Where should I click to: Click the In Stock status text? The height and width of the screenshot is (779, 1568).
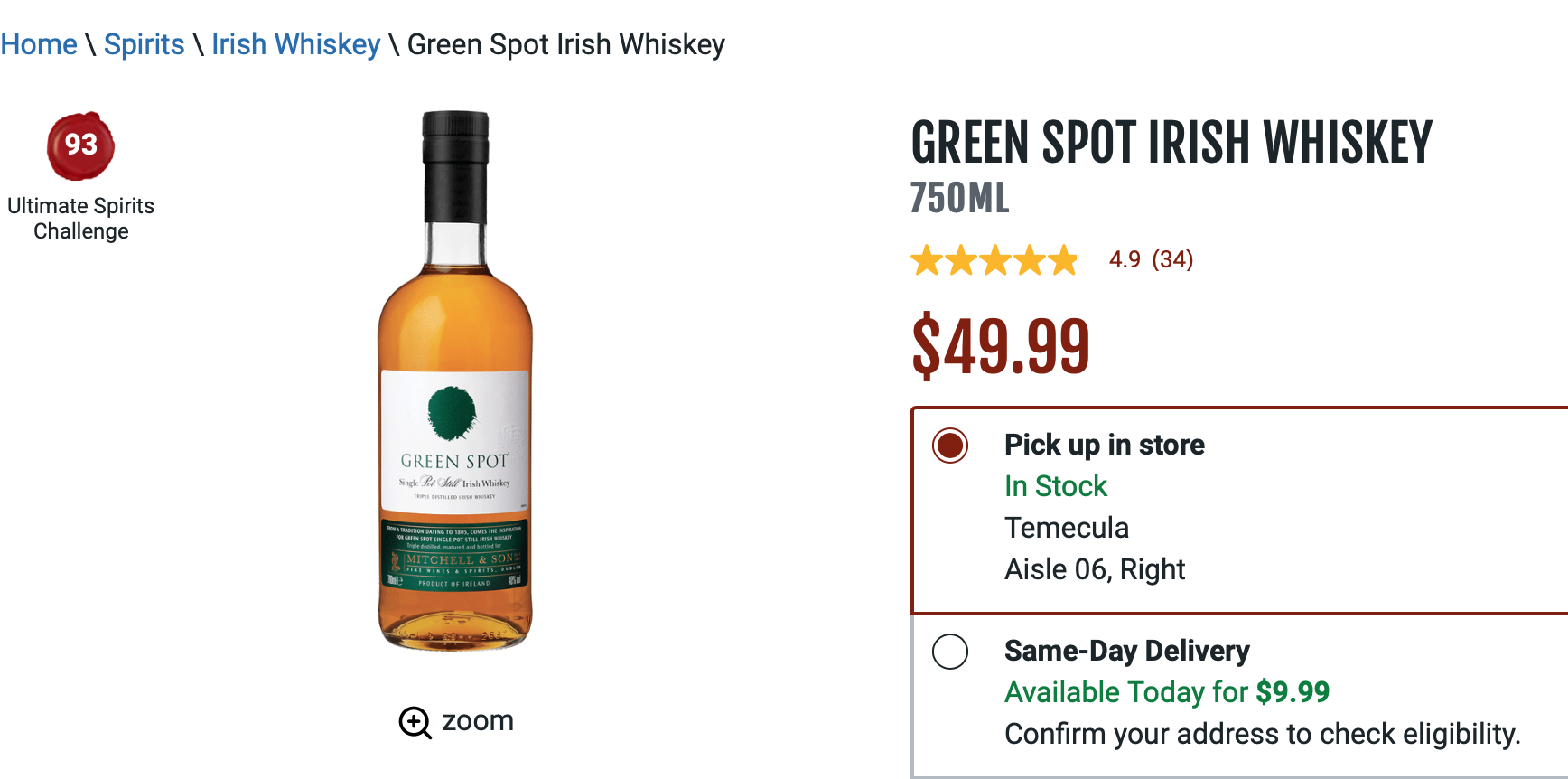1056,486
